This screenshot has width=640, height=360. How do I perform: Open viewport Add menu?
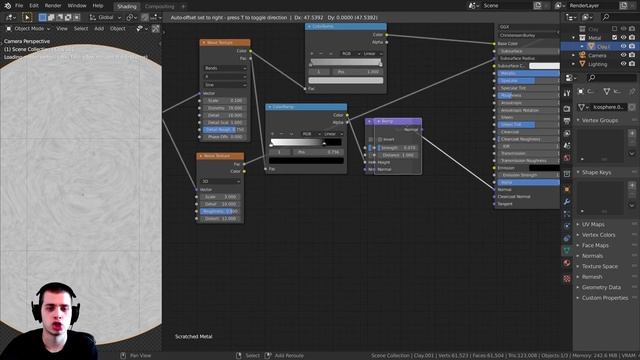click(x=99, y=29)
